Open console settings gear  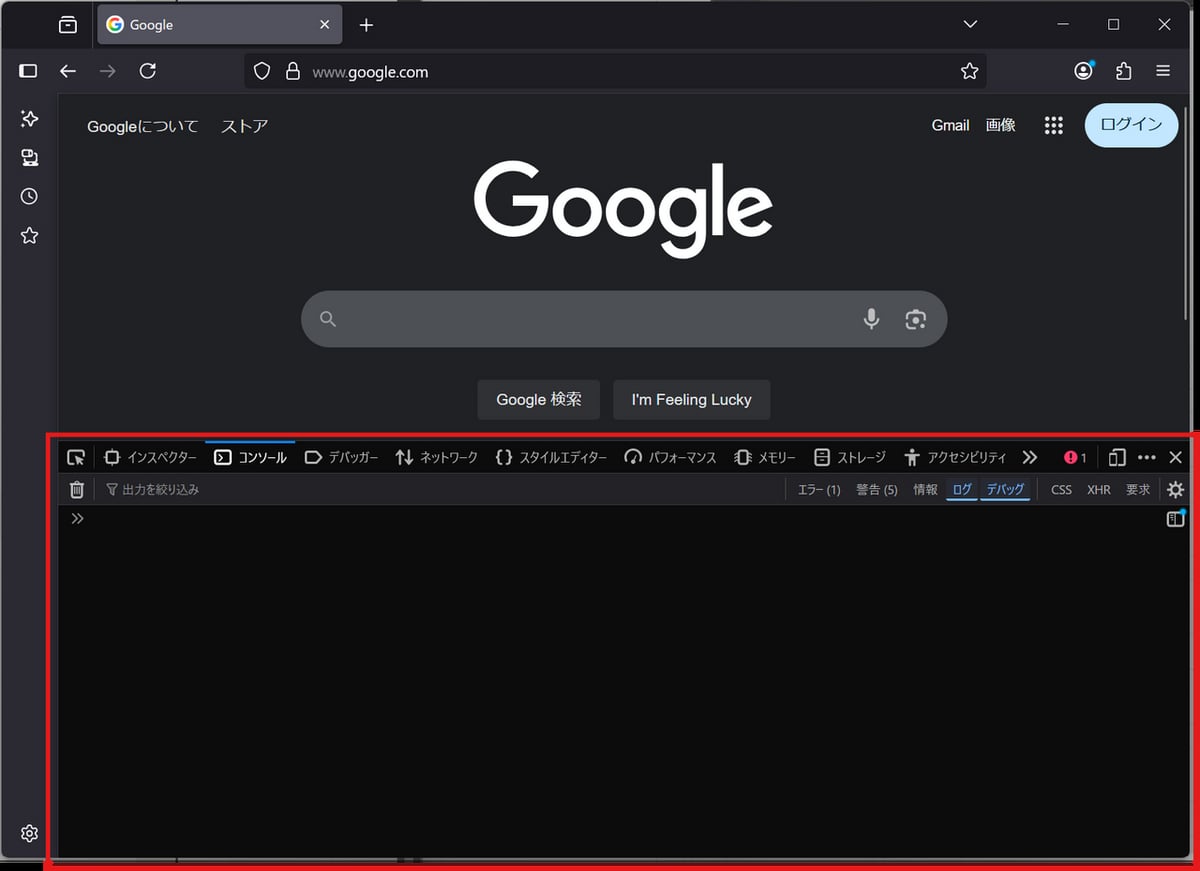coord(1175,489)
